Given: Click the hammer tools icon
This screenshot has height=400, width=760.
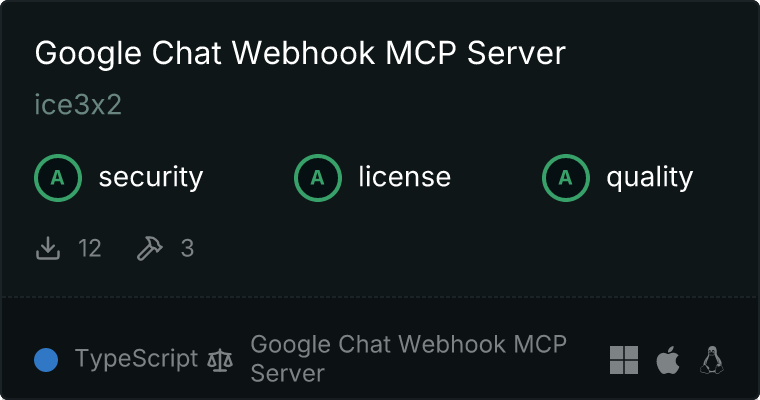Looking at the screenshot, I should click(x=150, y=248).
